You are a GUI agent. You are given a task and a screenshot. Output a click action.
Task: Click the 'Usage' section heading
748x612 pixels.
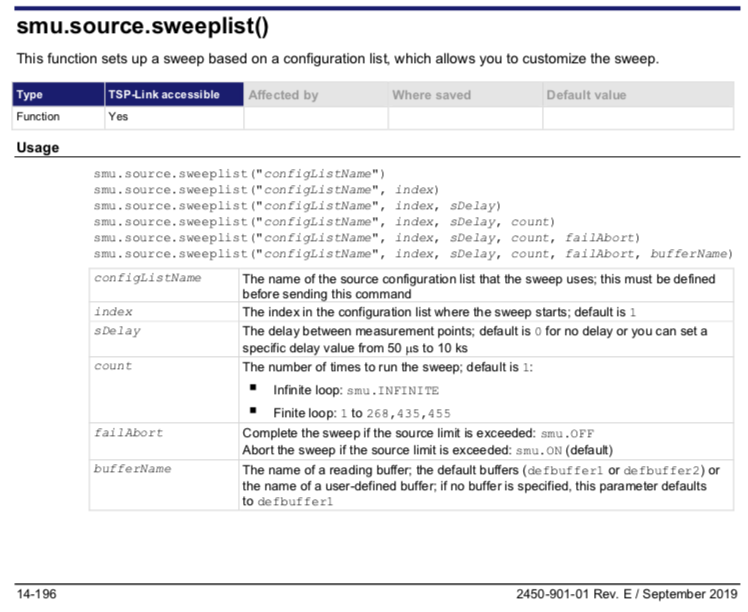pos(38,147)
